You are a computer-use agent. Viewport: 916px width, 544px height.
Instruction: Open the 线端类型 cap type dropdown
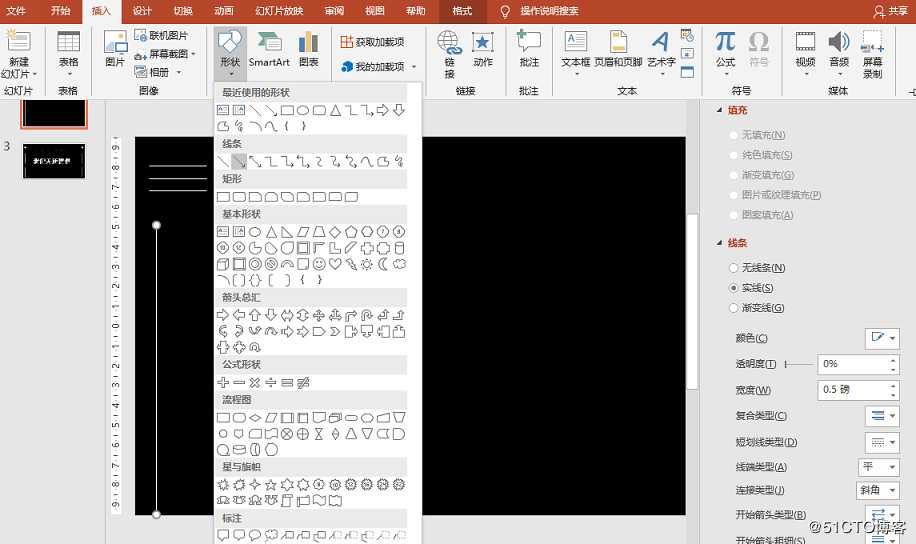[x=879, y=467]
